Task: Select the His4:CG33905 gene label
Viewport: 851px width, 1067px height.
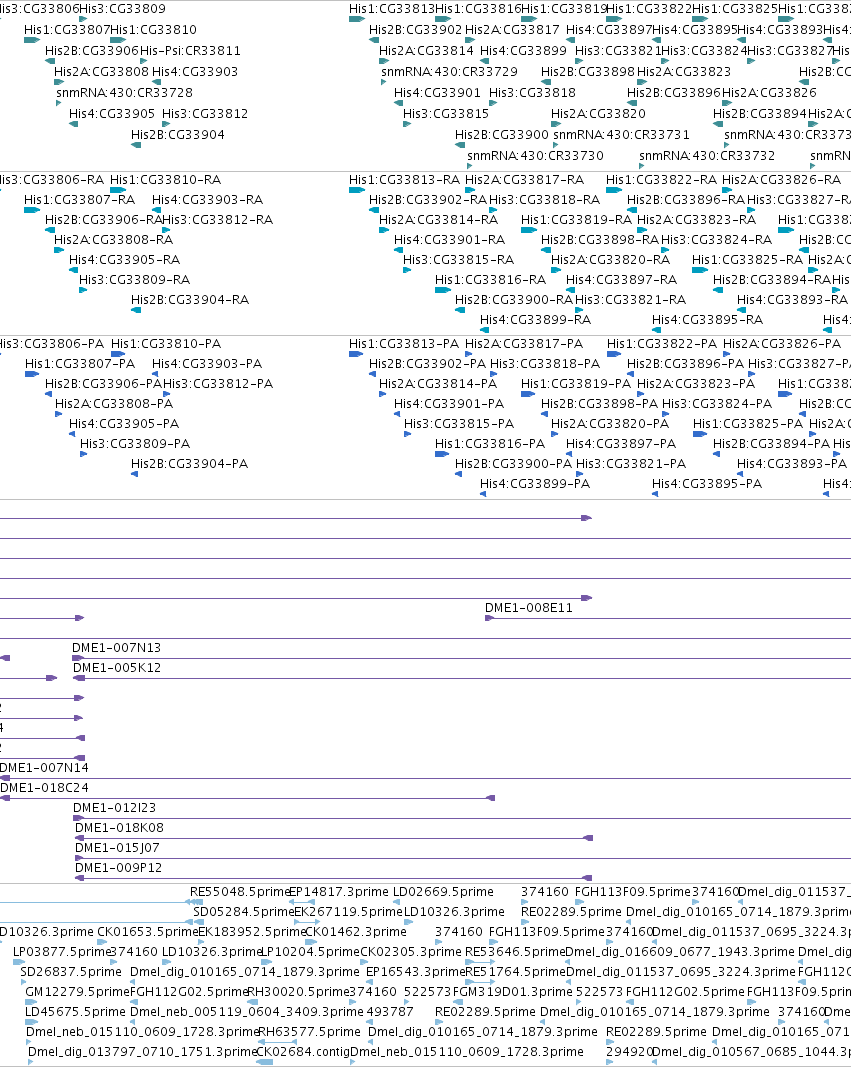Action: click(112, 114)
